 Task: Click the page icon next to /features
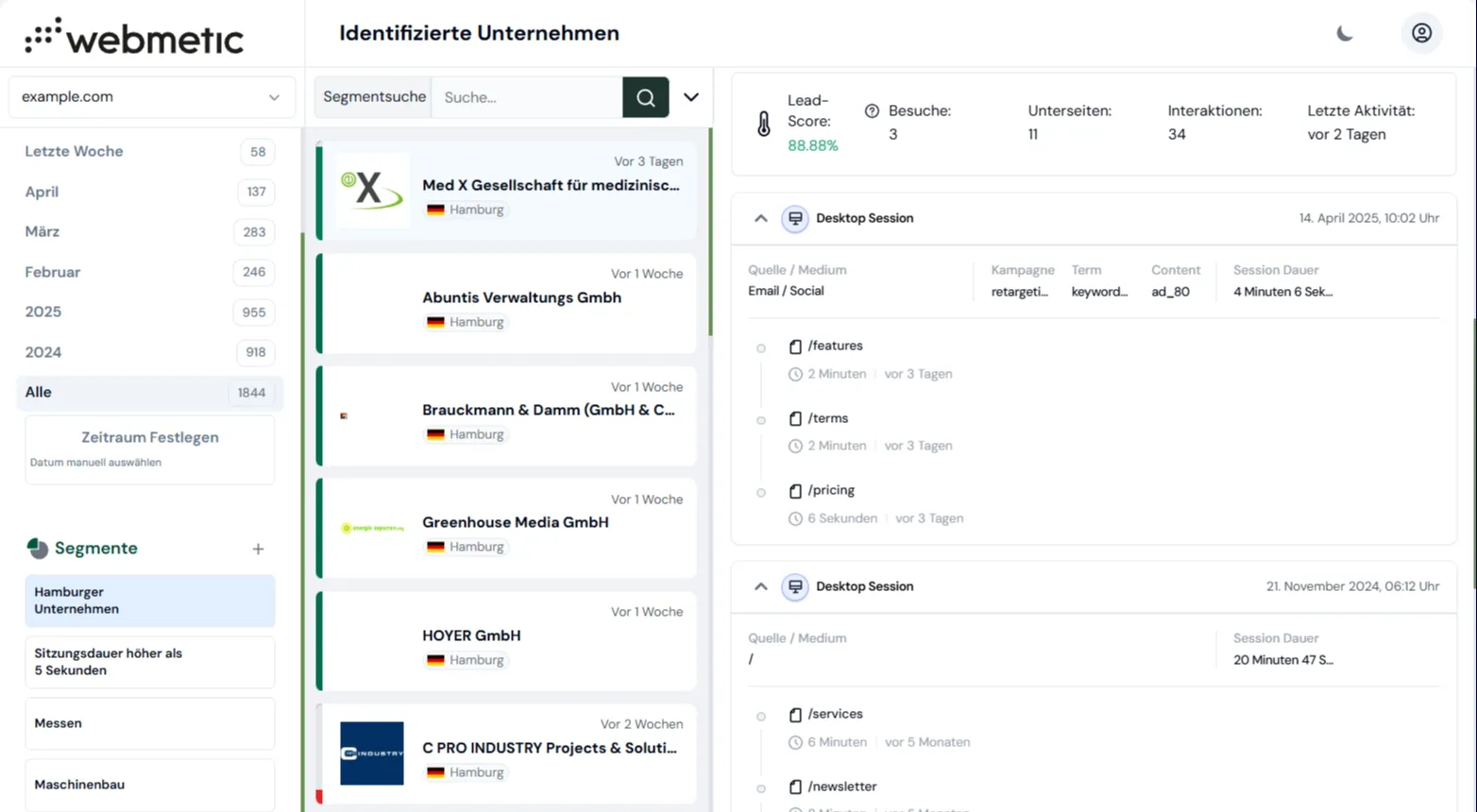[x=794, y=345]
